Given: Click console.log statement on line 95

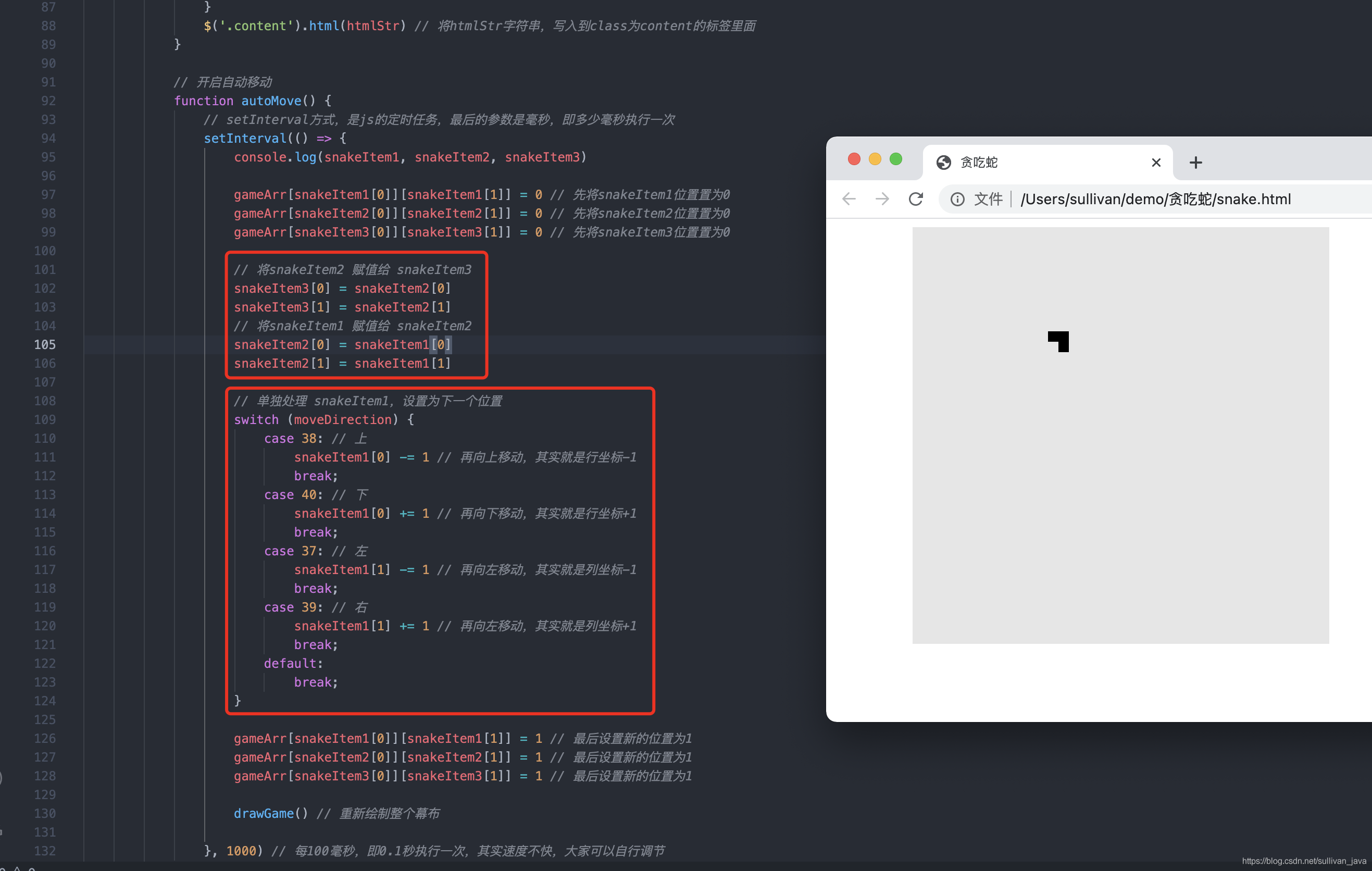Looking at the screenshot, I should point(410,157).
